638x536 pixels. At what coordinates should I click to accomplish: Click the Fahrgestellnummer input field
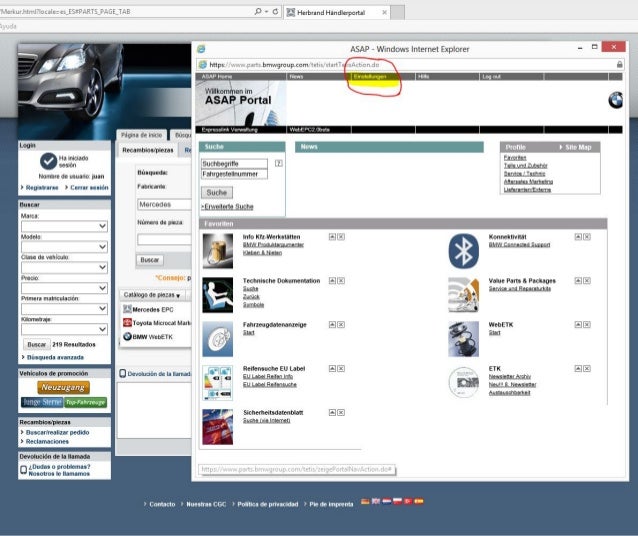(x=234, y=174)
